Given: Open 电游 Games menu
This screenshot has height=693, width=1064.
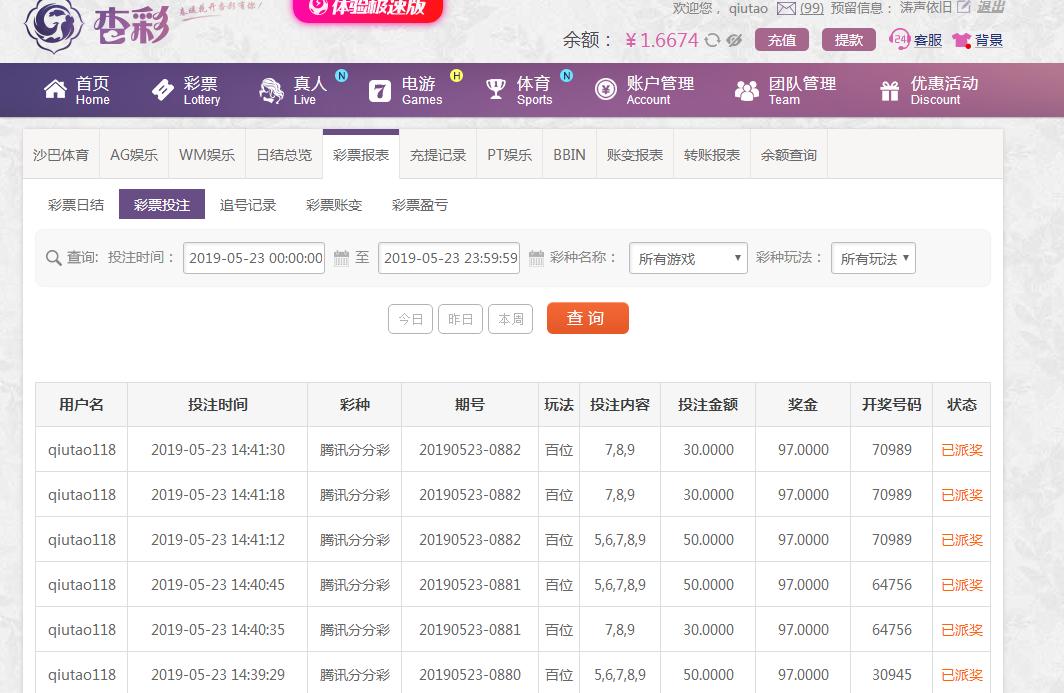Looking at the screenshot, I should [x=406, y=90].
